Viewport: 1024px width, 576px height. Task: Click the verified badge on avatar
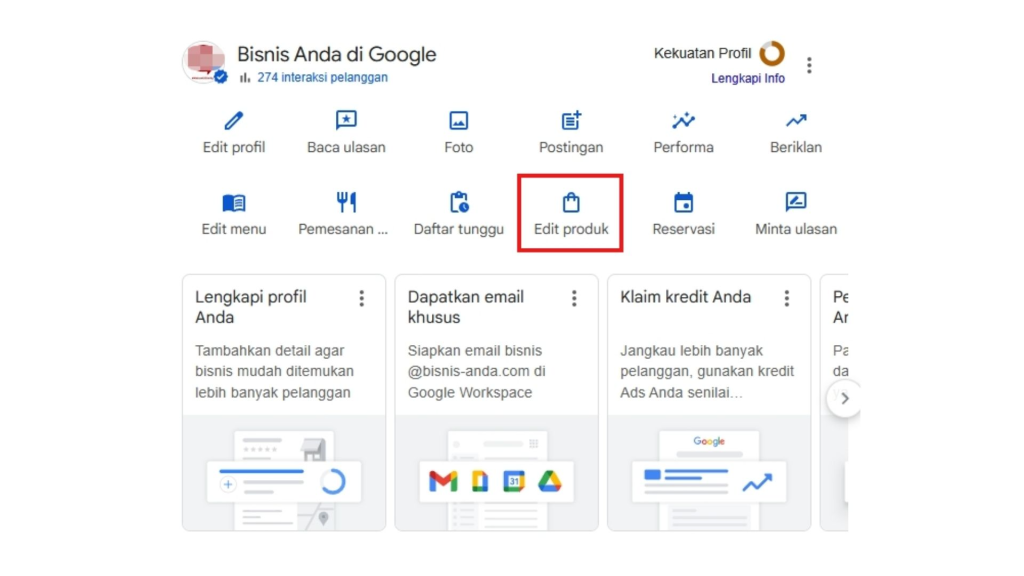[x=221, y=77]
